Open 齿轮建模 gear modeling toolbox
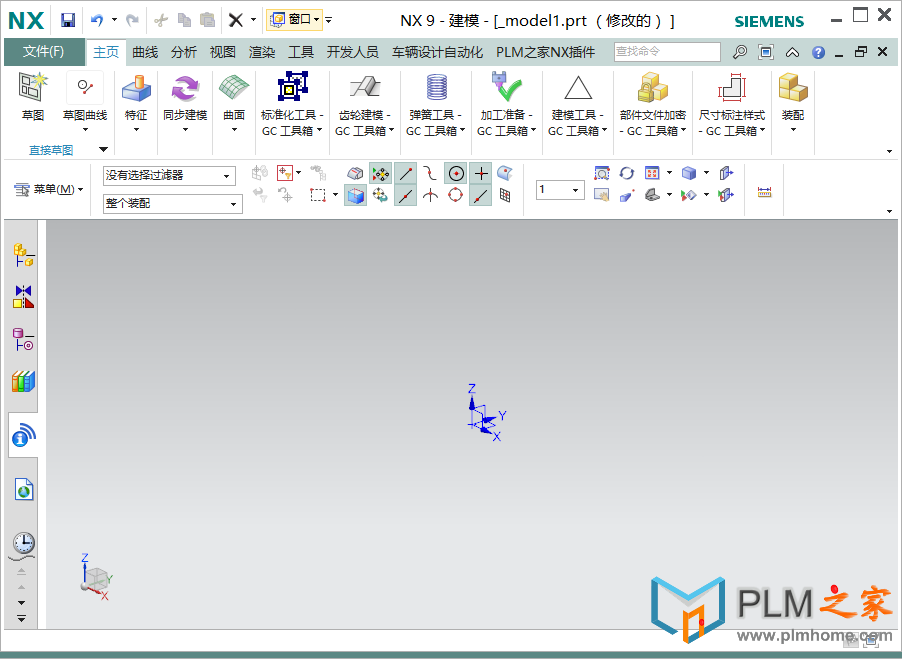The width and height of the screenshot is (902, 659). point(365,104)
